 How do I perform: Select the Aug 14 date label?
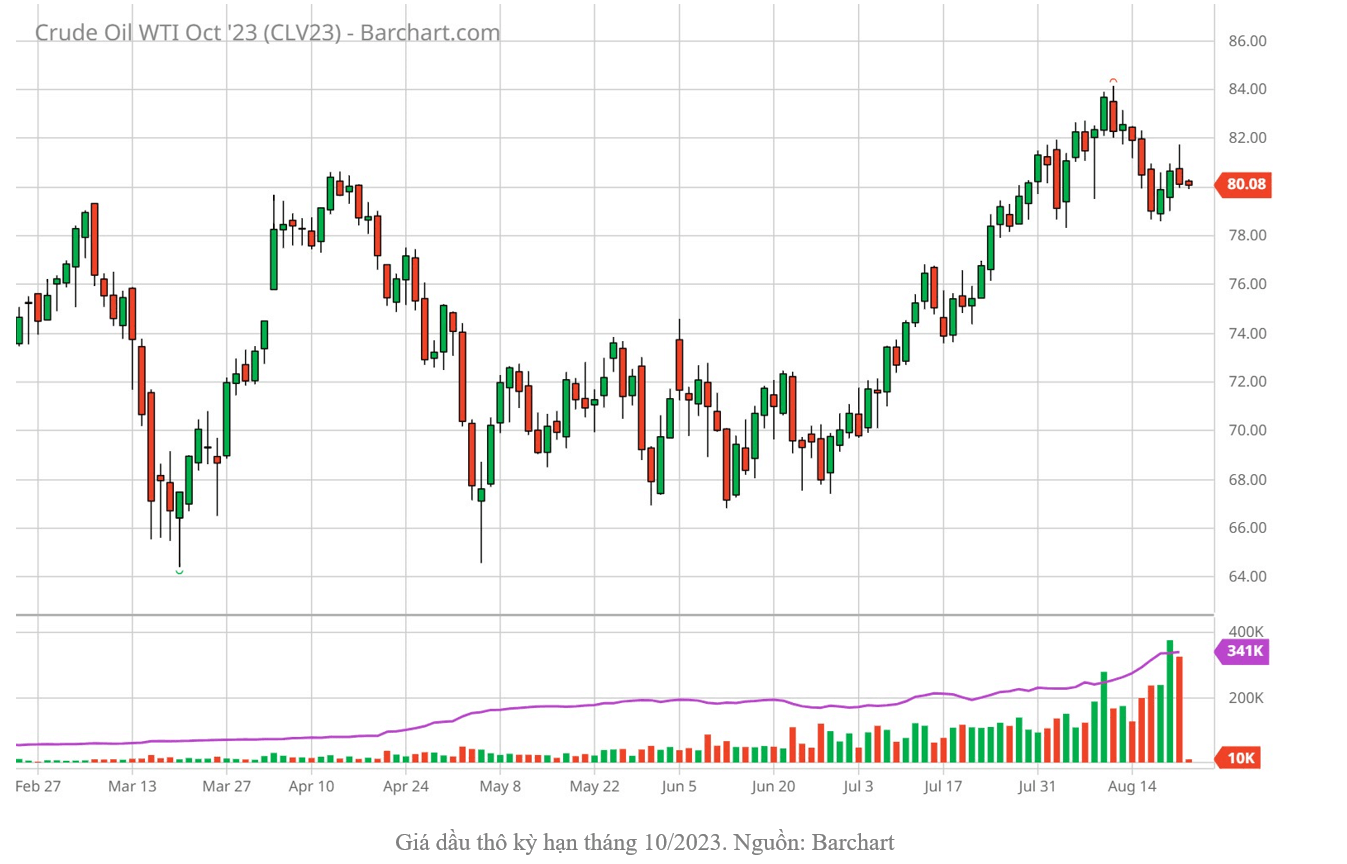pos(1132,786)
